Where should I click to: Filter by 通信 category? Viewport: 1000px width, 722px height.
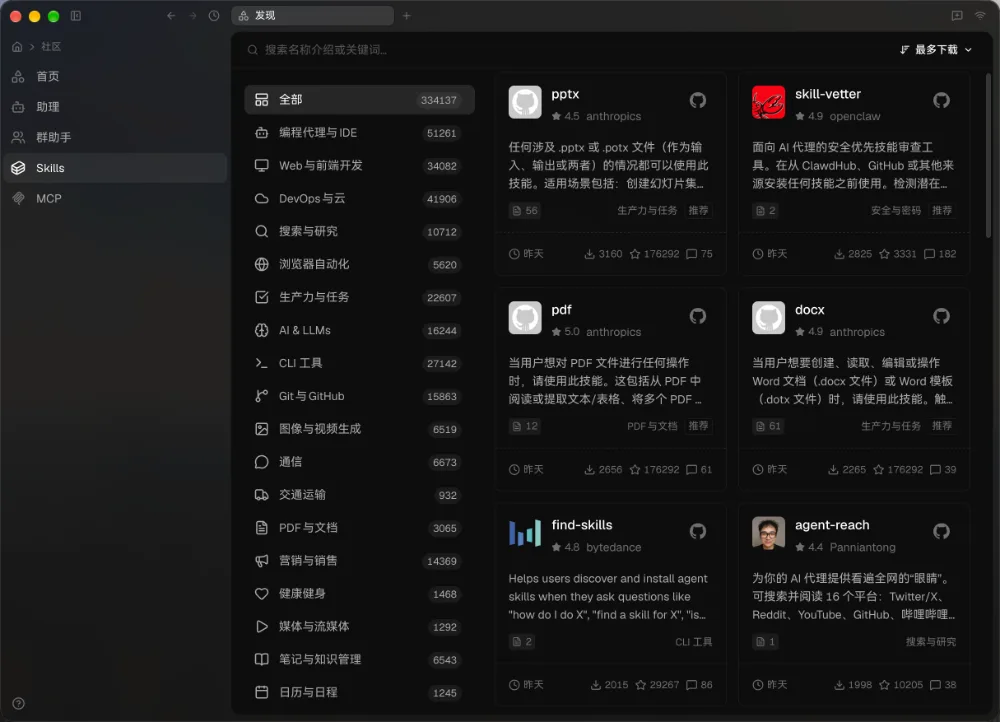[359, 462]
